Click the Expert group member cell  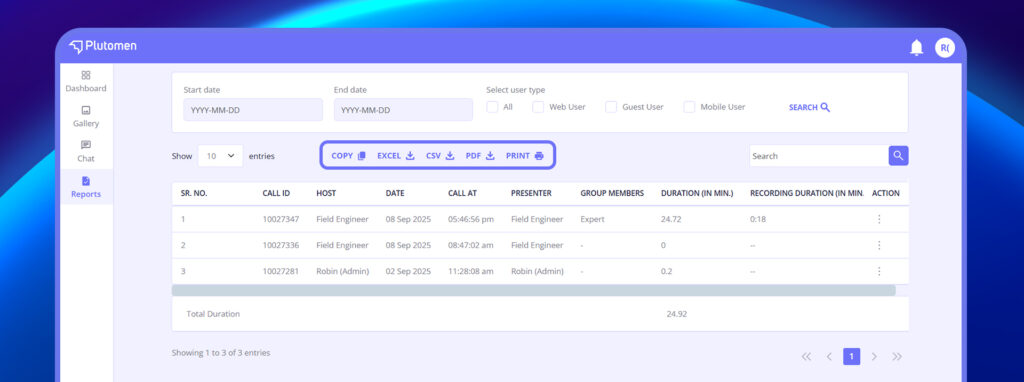point(592,219)
